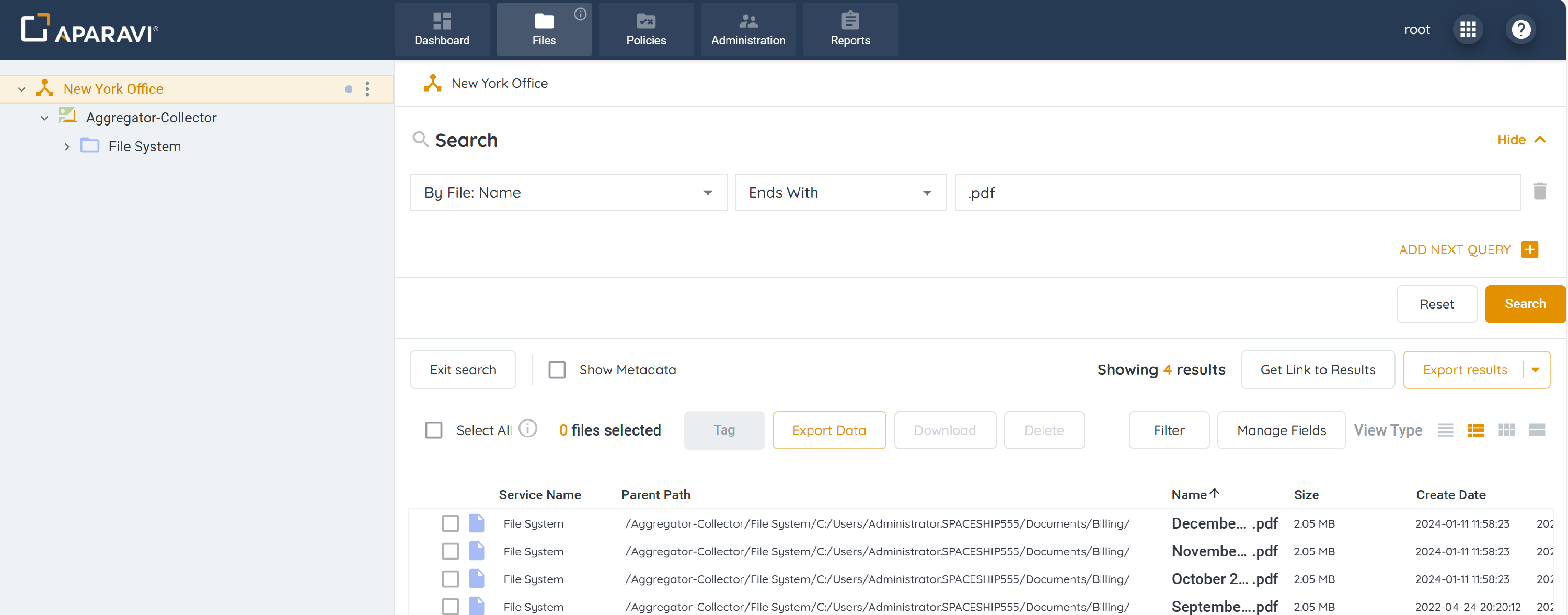Click the info icon next to Select All

point(528,429)
